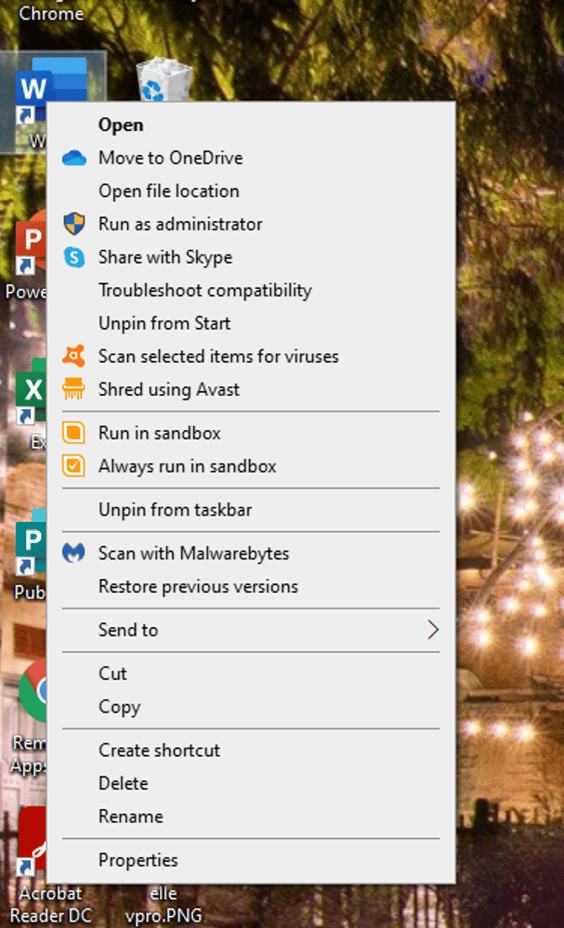The image size is (564, 928).
Task: Select the vpro.PNG desktop file label
Action: 163,904
